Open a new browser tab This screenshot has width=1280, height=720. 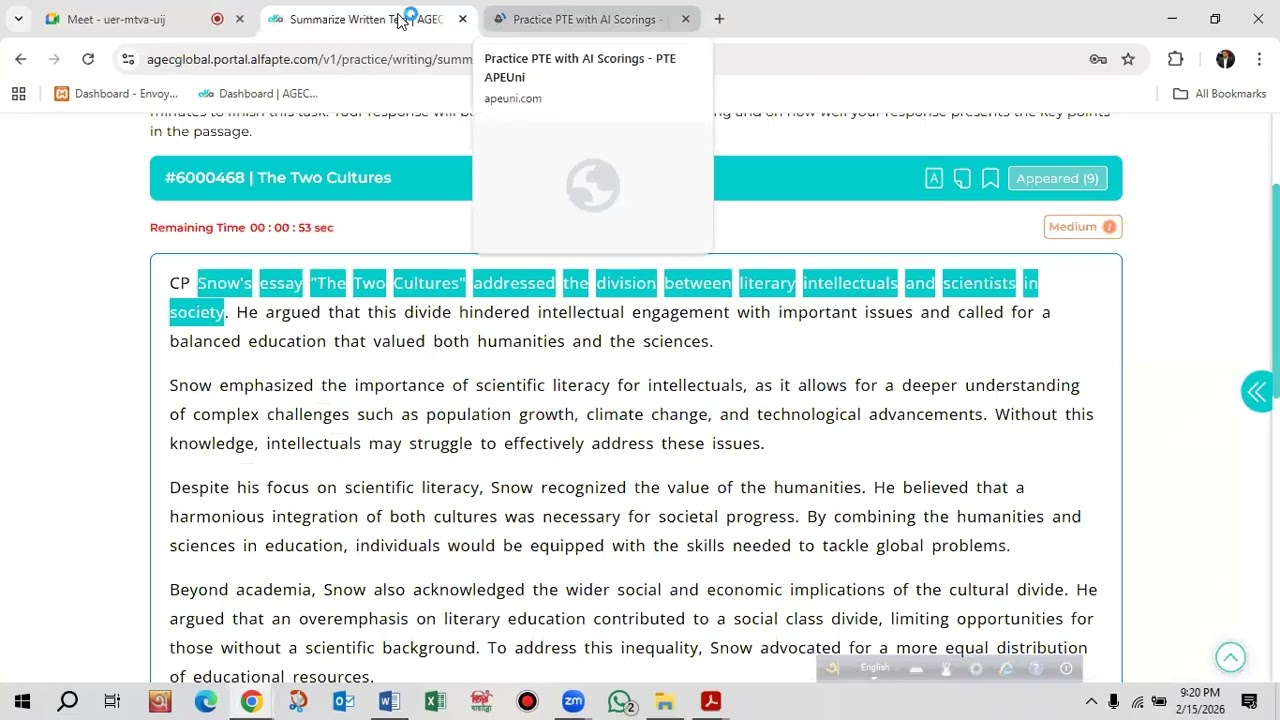click(x=719, y=19)
